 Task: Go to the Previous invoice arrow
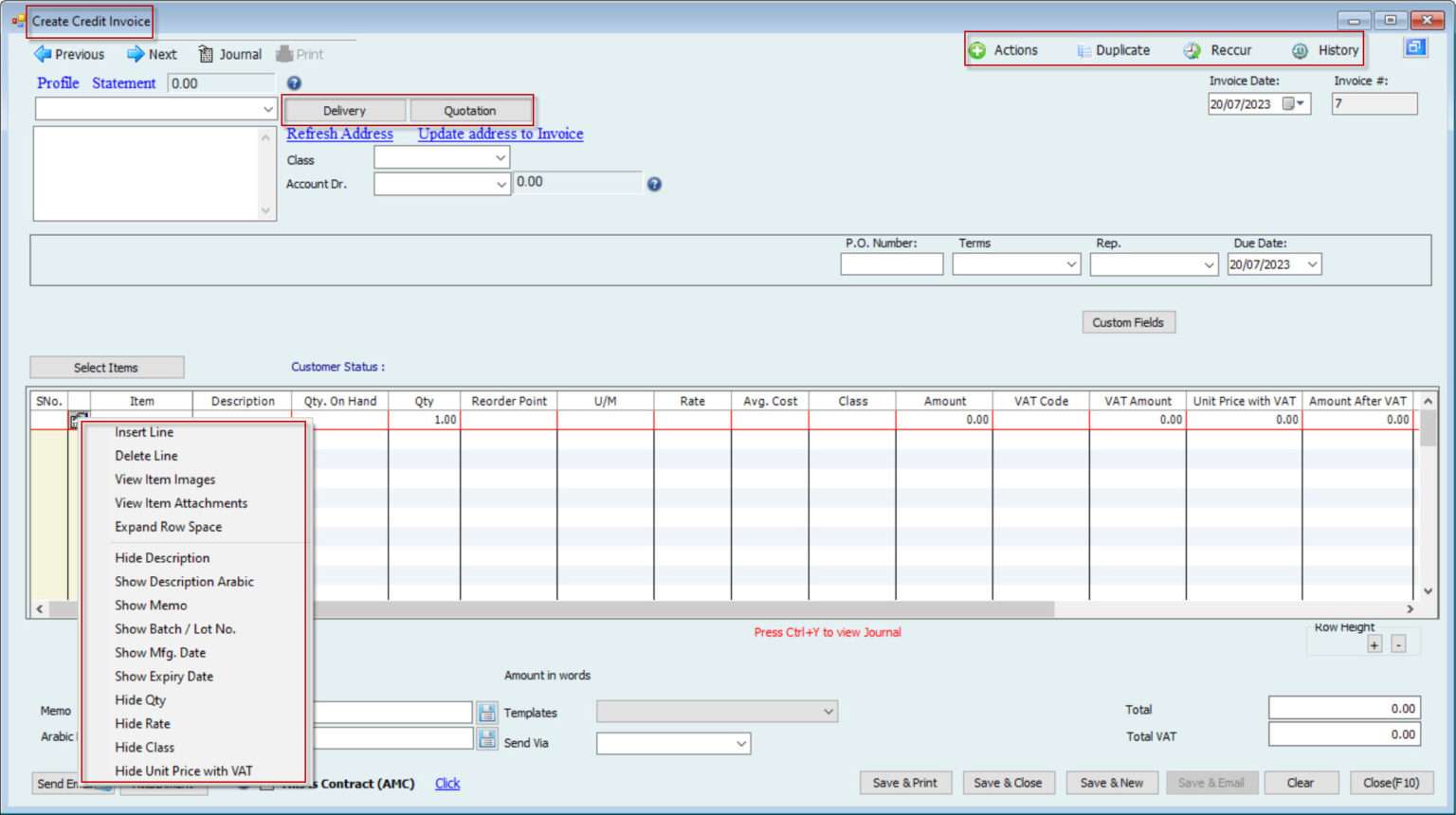(43, 54)
